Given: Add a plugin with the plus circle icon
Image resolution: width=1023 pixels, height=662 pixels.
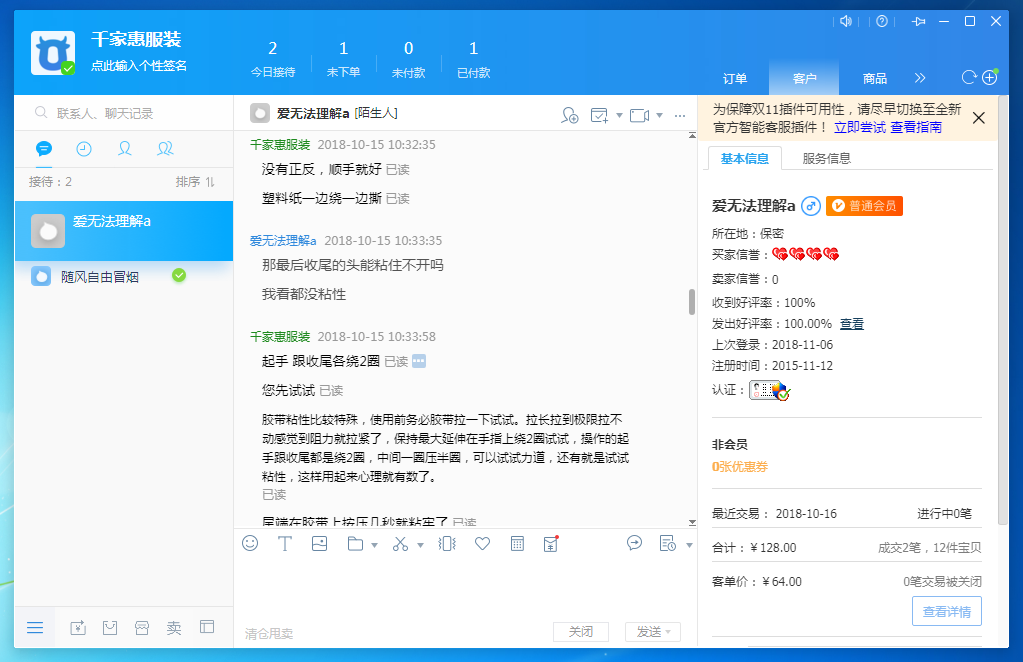Looking at the screenshot, I should [x=990, y=78].
